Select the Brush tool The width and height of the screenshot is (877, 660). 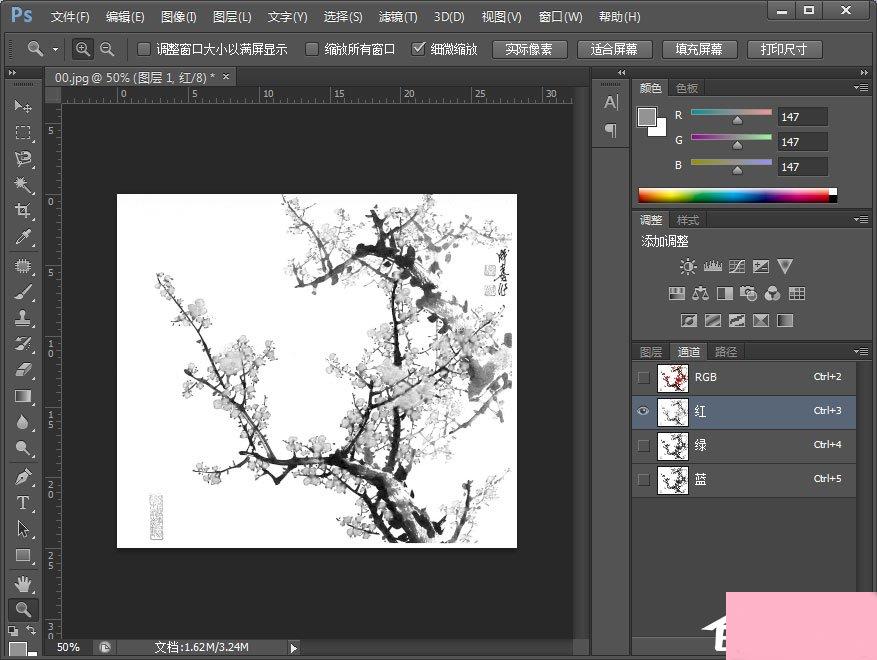tap(22, 292)
